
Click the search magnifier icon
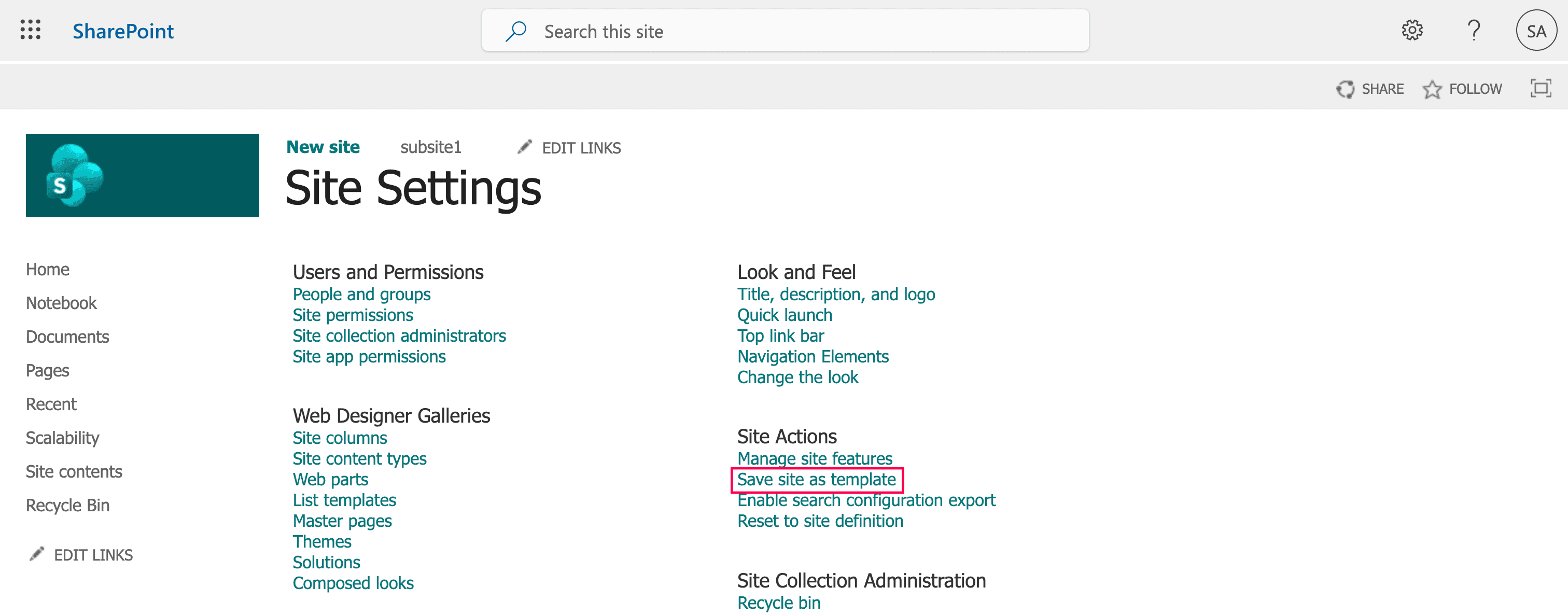[x=516, y=31]
